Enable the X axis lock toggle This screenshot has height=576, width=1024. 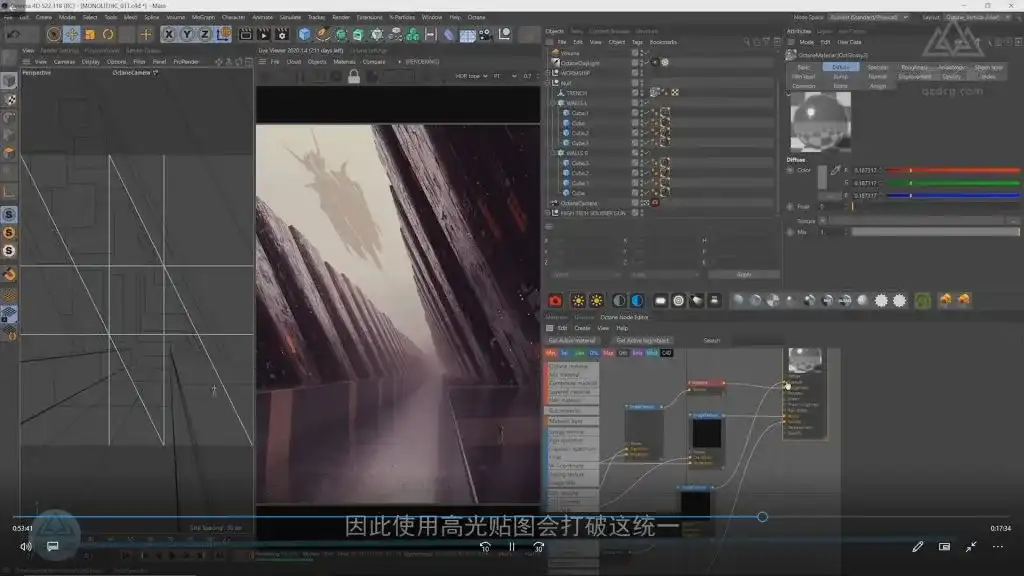pyautogui.click(x=169, y=34)
